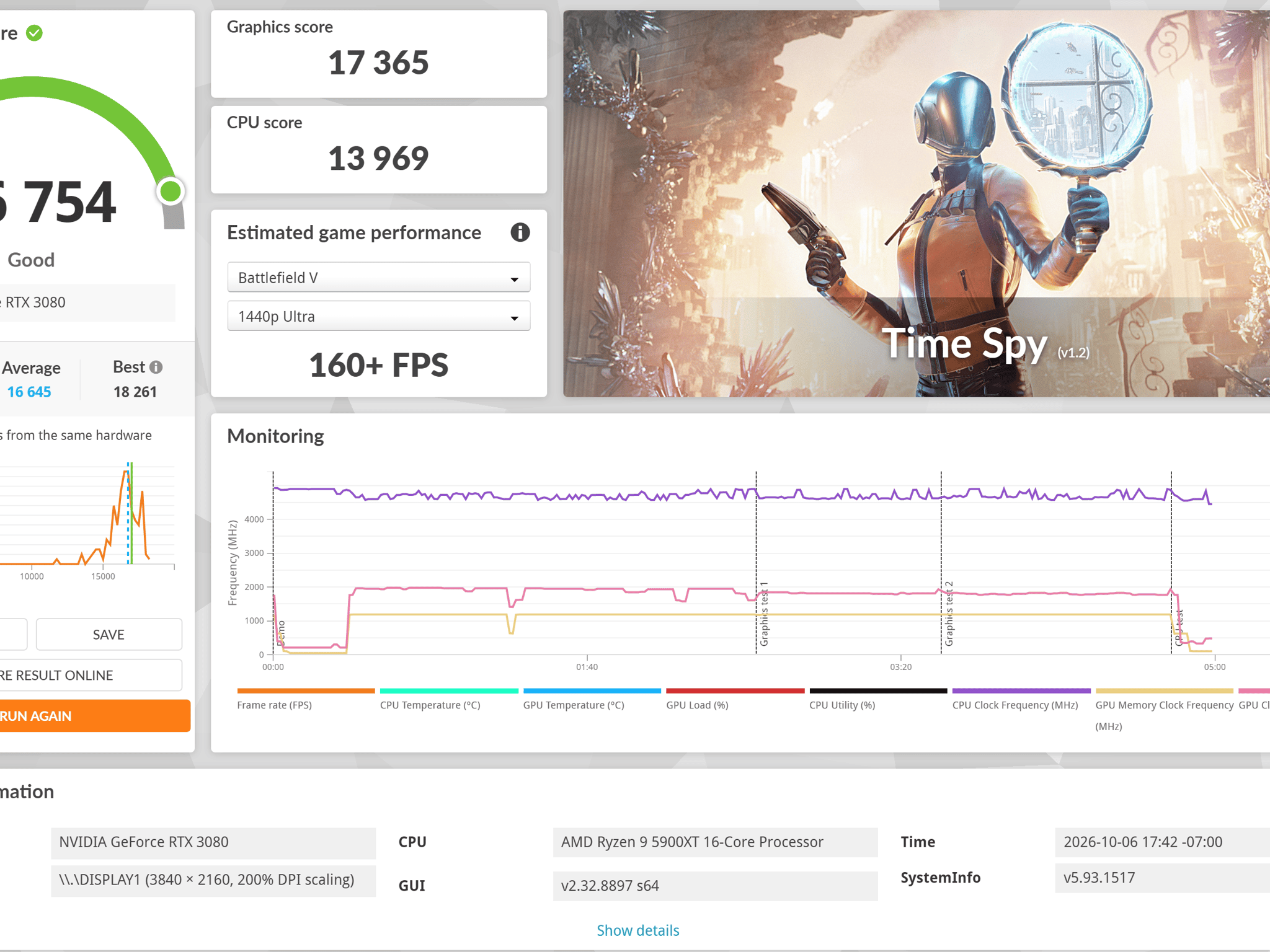The height and width of the screenshot is (952, 1270).
Task: Click the info icon next to Best
Action: tap(156, 367)
